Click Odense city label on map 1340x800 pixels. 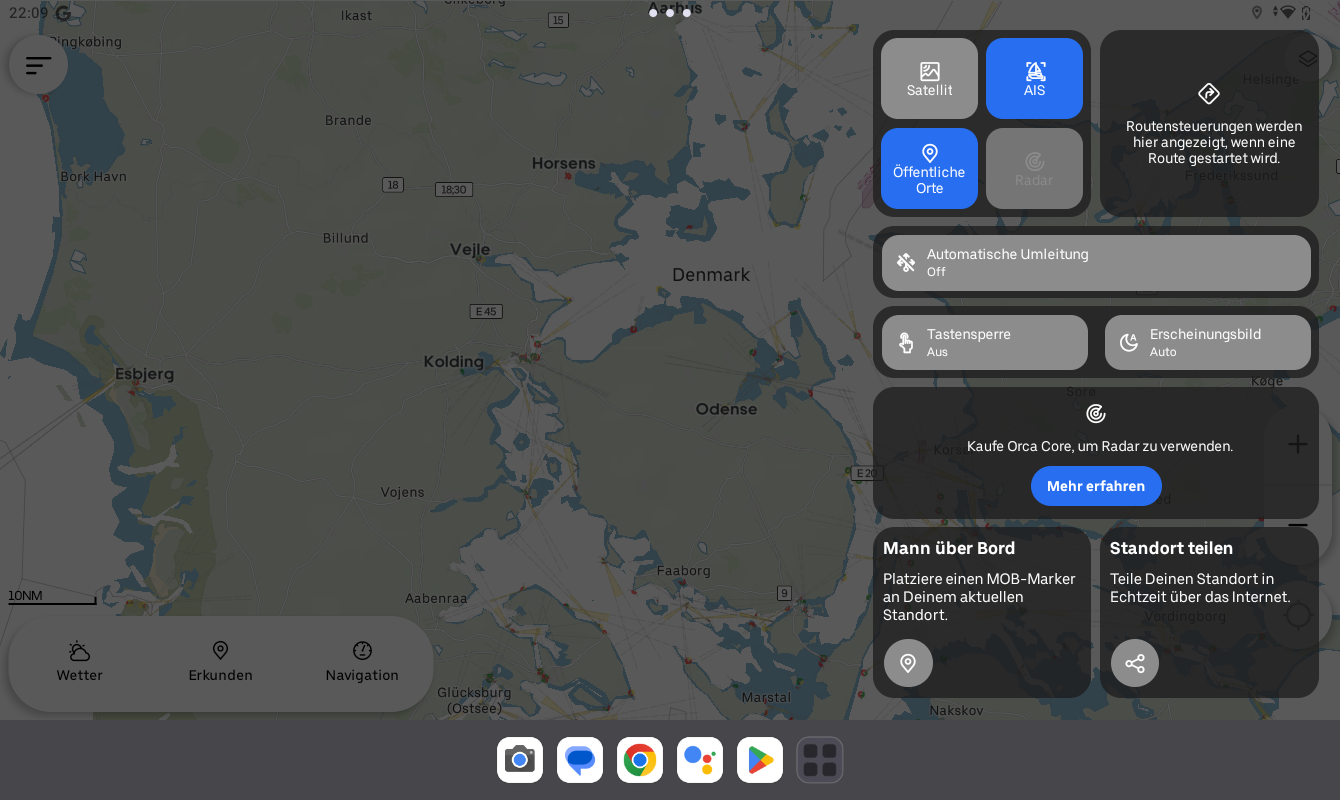[726, 409]
